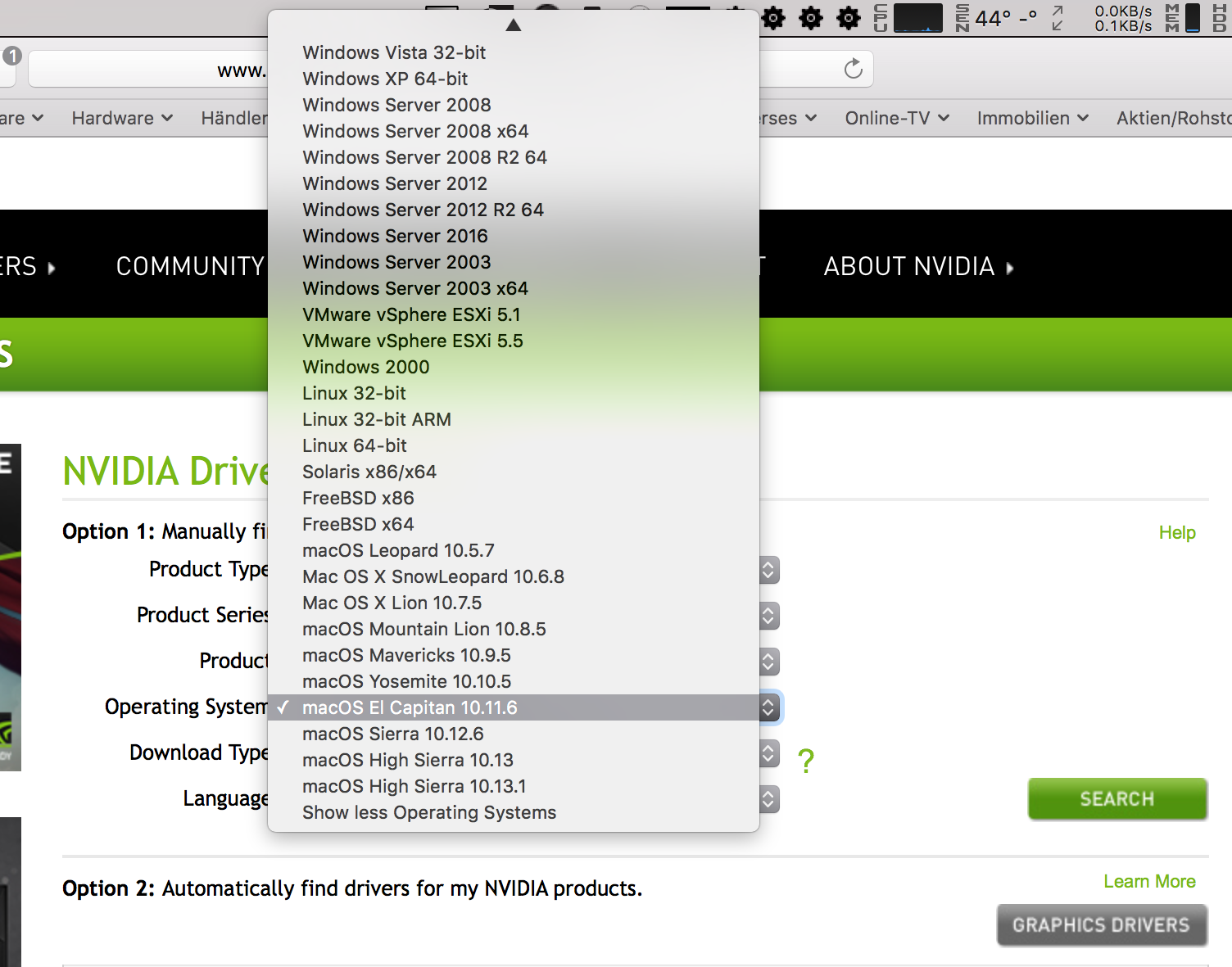Open the ABOUT NVIDIA navigation menu

(918, 266)
